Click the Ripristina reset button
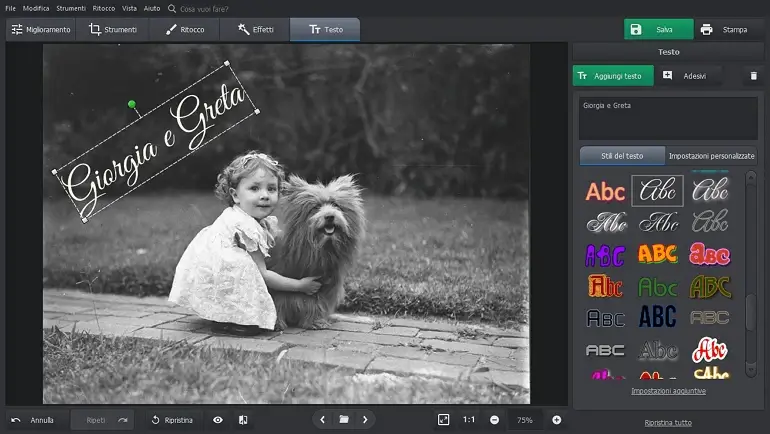Screen dimensions: 770x434 (172, 420)
